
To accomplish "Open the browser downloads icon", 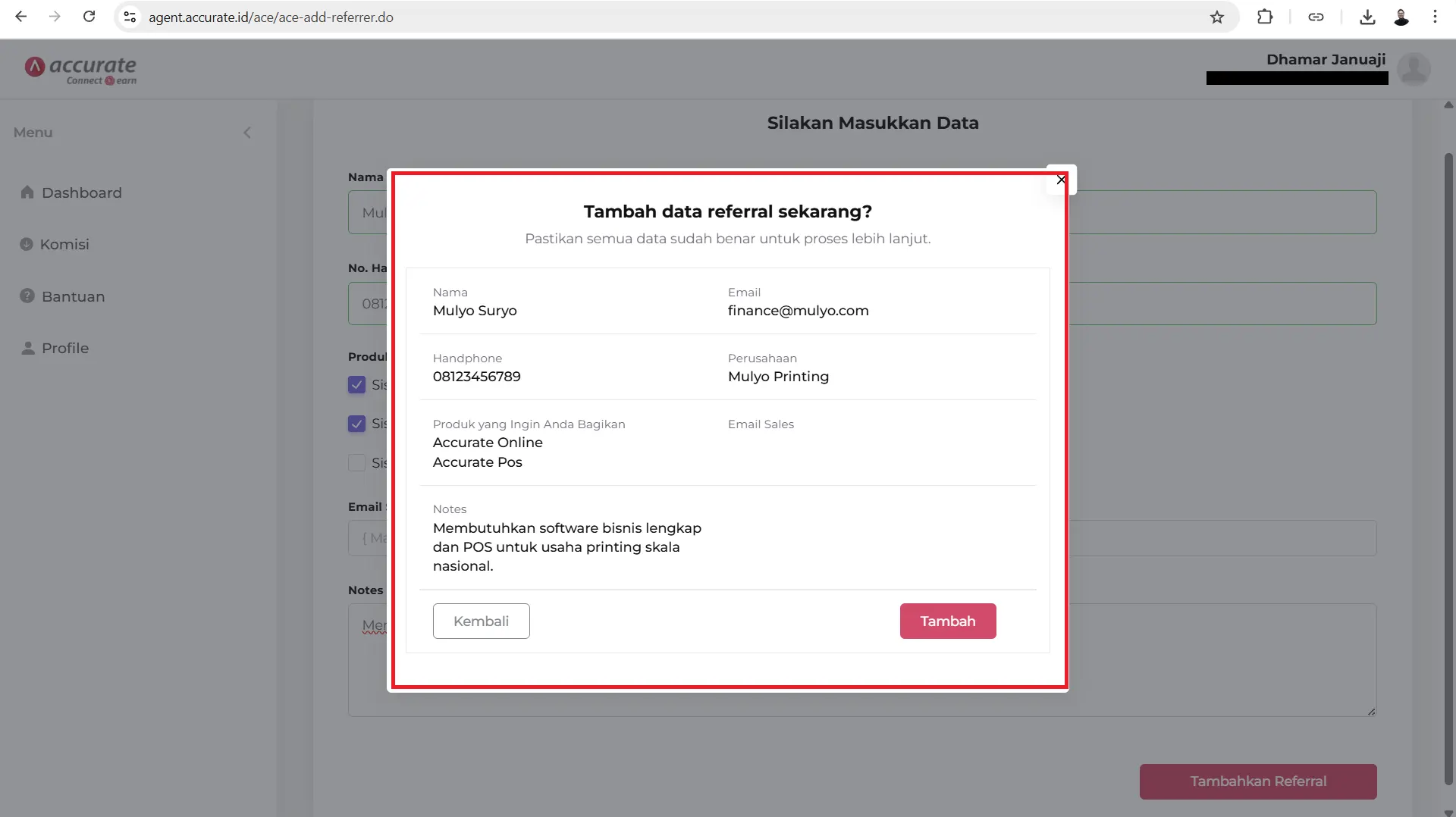I will [x=1367, y=17].
